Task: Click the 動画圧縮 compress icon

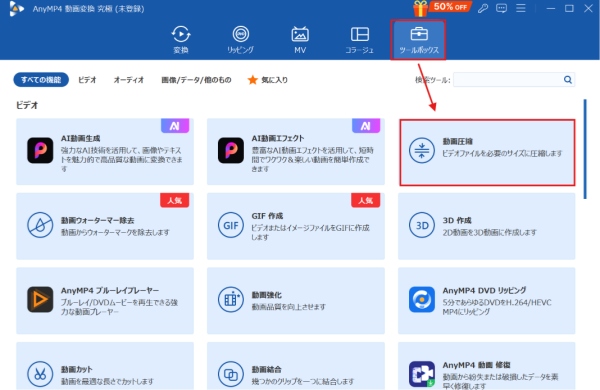Action: (422, 150)
